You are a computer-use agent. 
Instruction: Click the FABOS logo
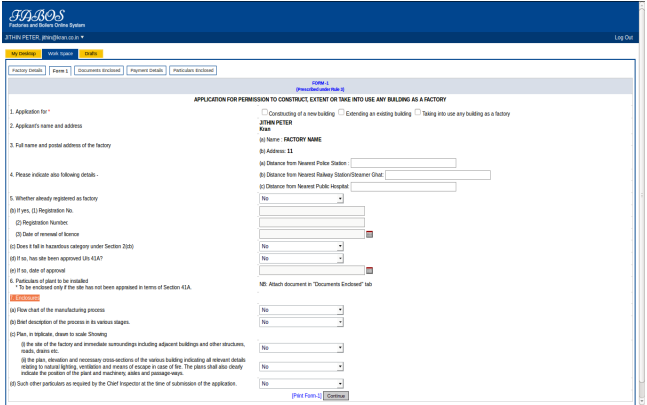coord(37,16)
